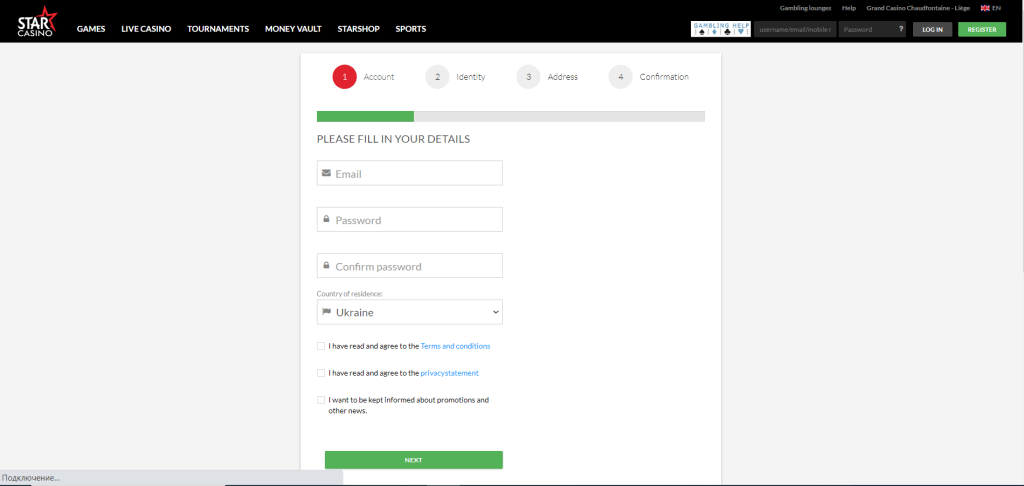Focus the Confirm password field
Viewport: 1024px width, 486px height.
409,266
